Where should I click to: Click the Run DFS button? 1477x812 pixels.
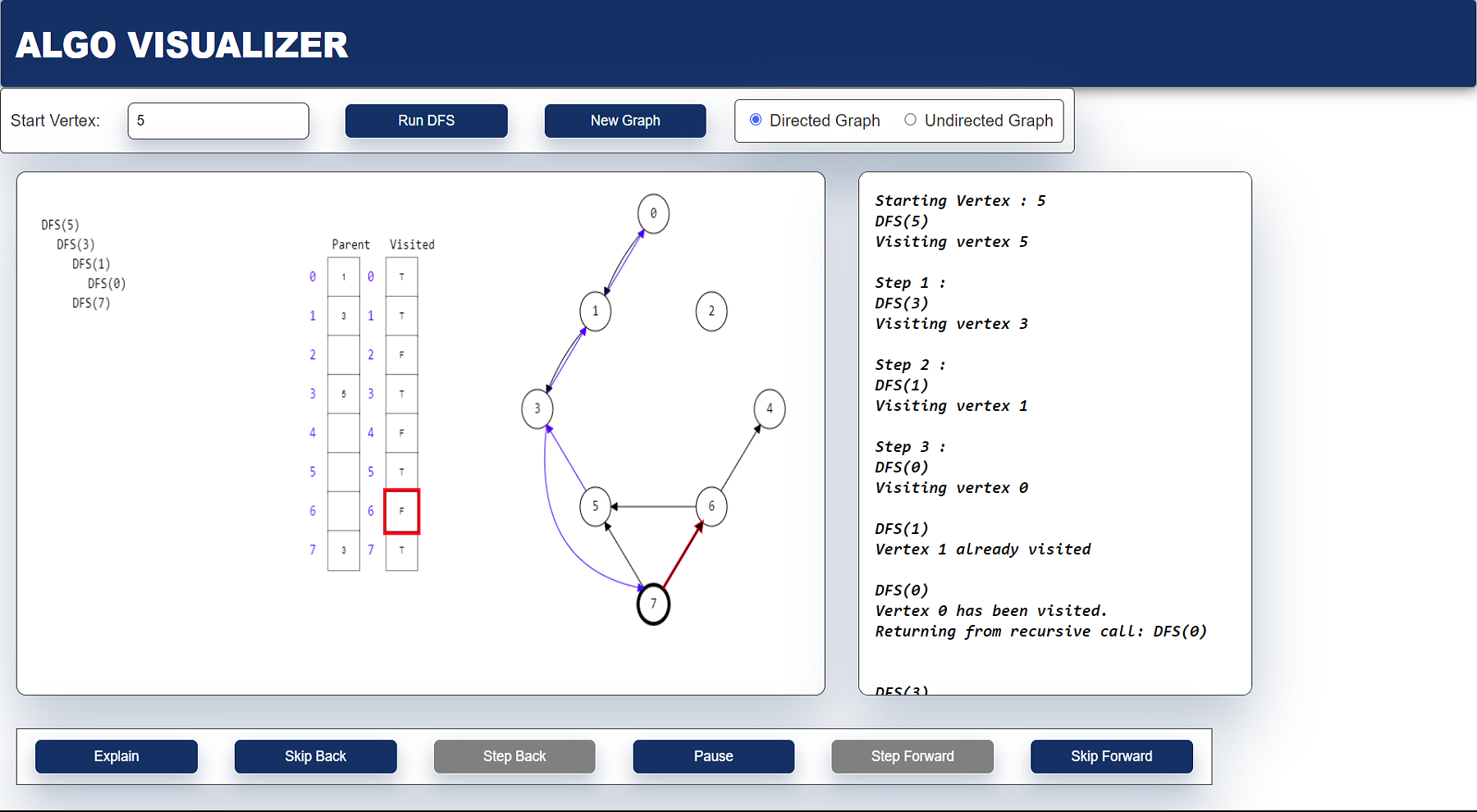click(x=426, y=121)
